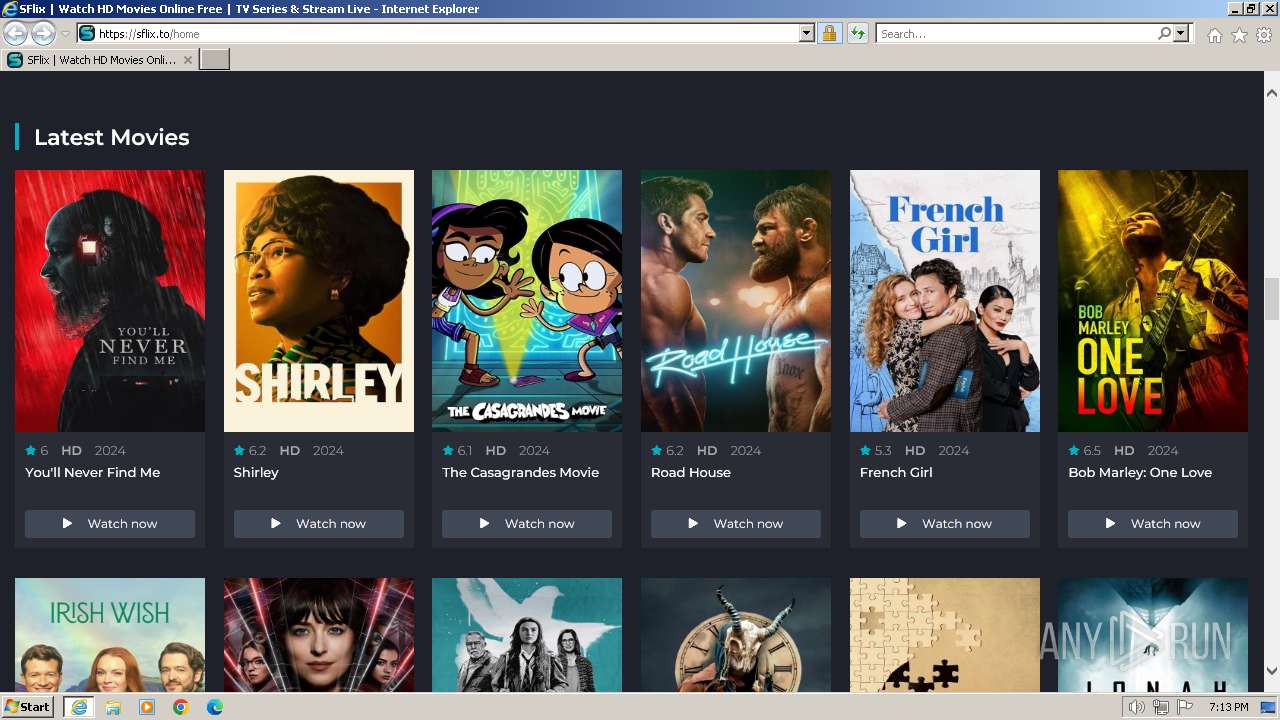This screenshot has width=1280, height=720.
Task: Go back with the browser Back arrow
Action: point(16,34)
